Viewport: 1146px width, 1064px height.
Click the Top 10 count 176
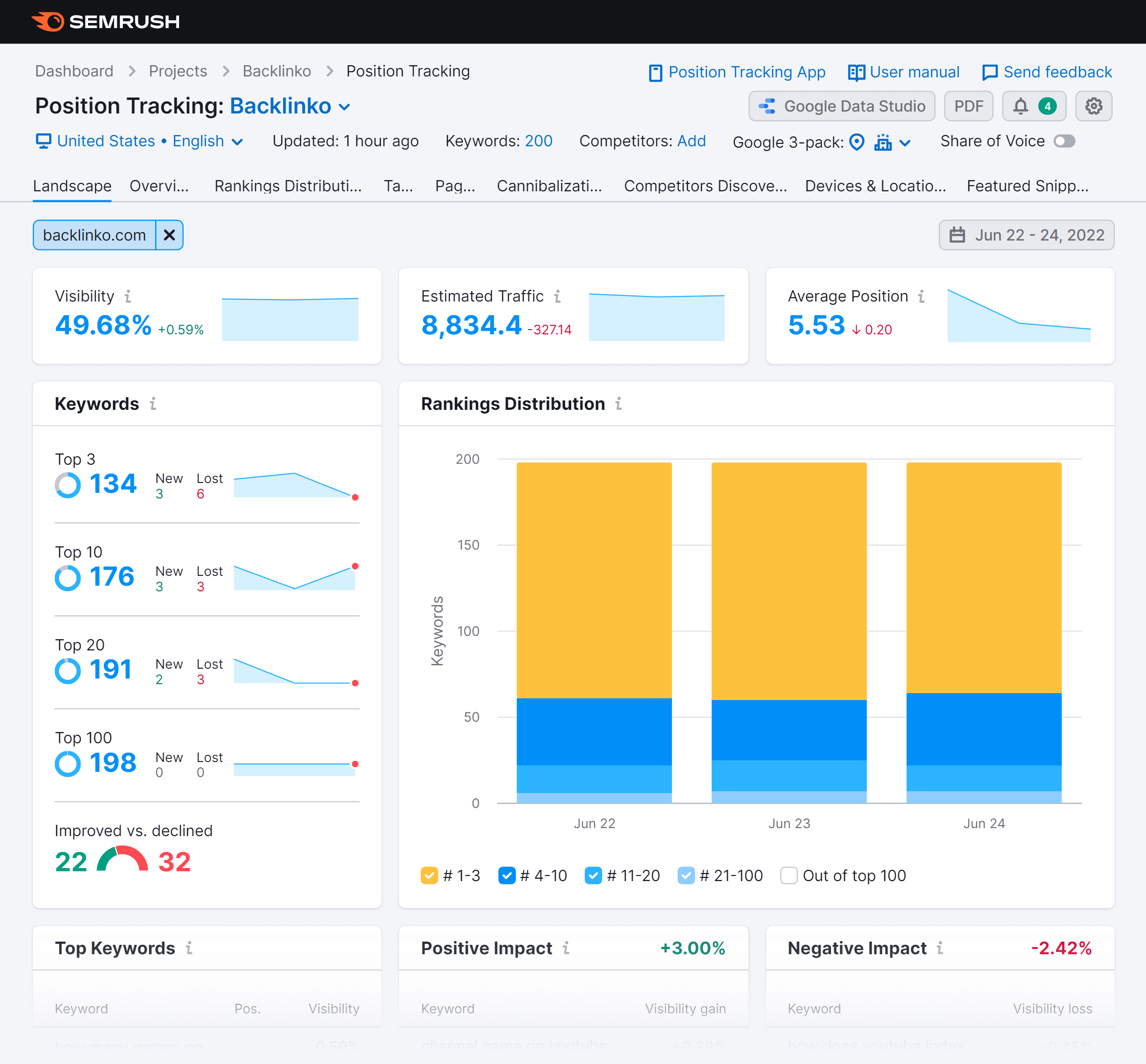112,577
